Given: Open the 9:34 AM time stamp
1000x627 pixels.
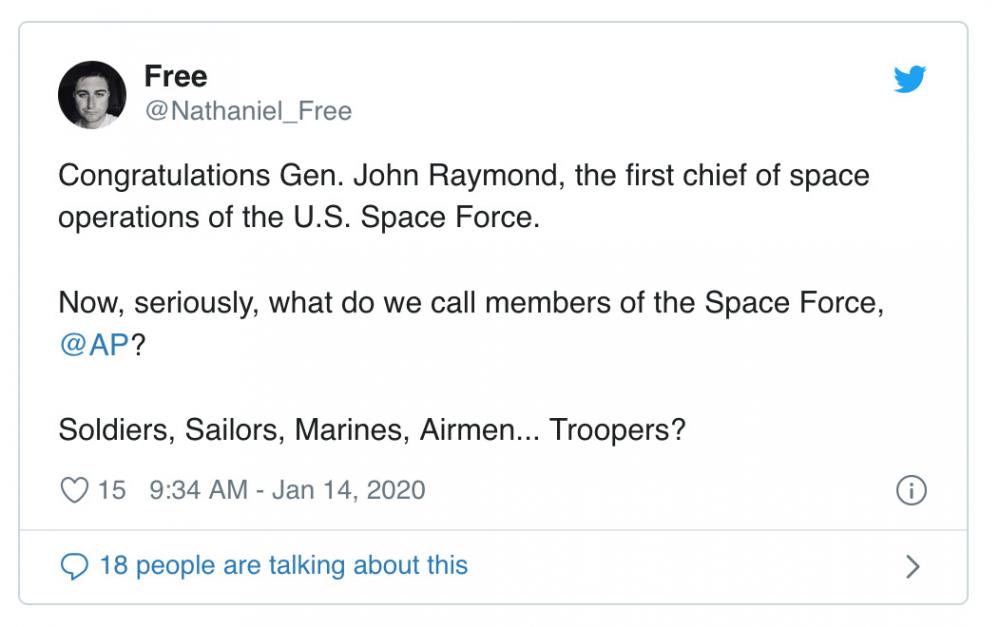Looking at the screenshot, I should click(x=198, y=490).
